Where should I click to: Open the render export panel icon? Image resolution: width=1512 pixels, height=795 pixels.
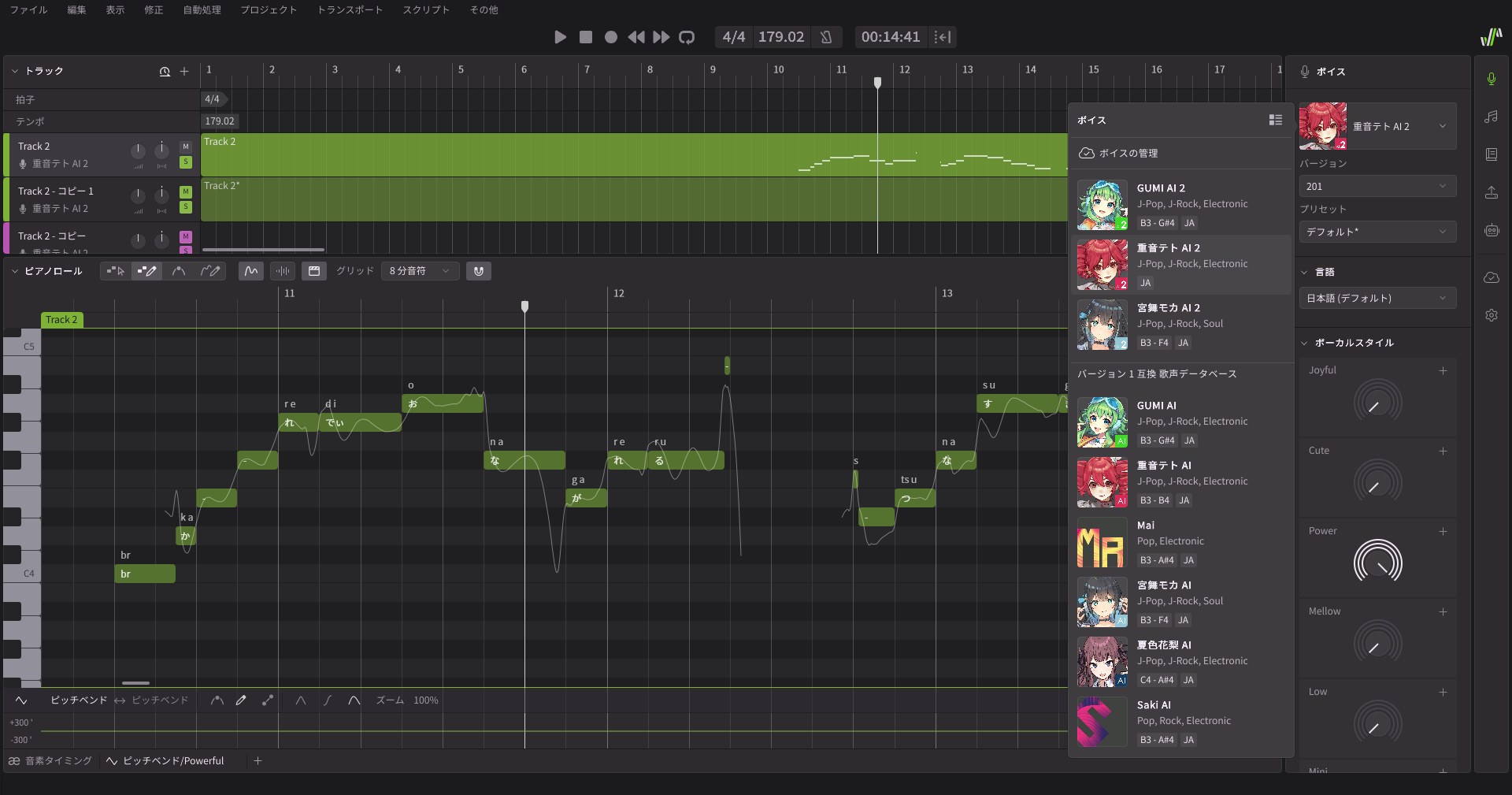coord(1491,193)
